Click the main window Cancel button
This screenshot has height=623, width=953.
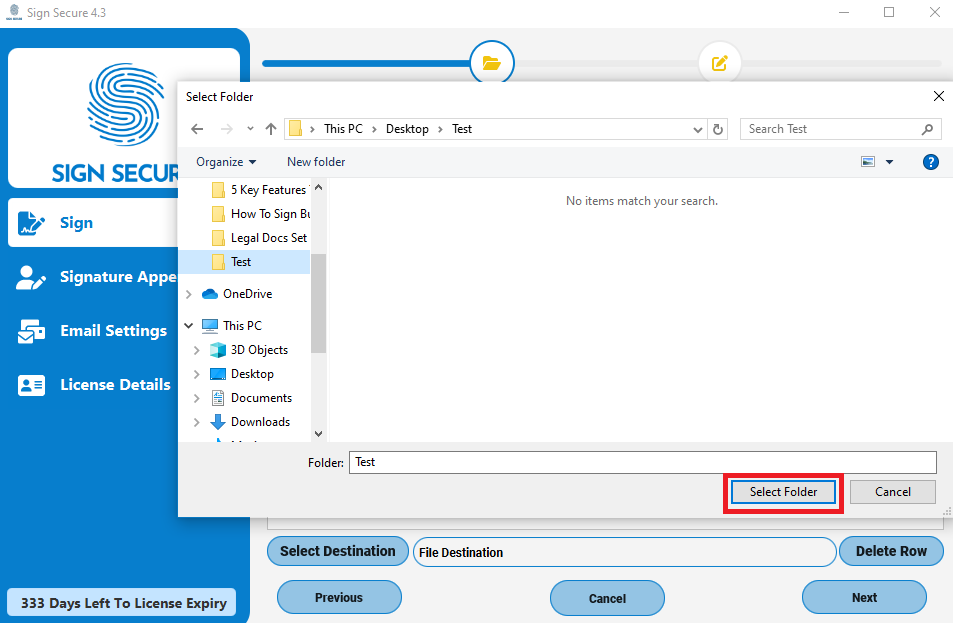pyautogui.click(x=607, y=598)
